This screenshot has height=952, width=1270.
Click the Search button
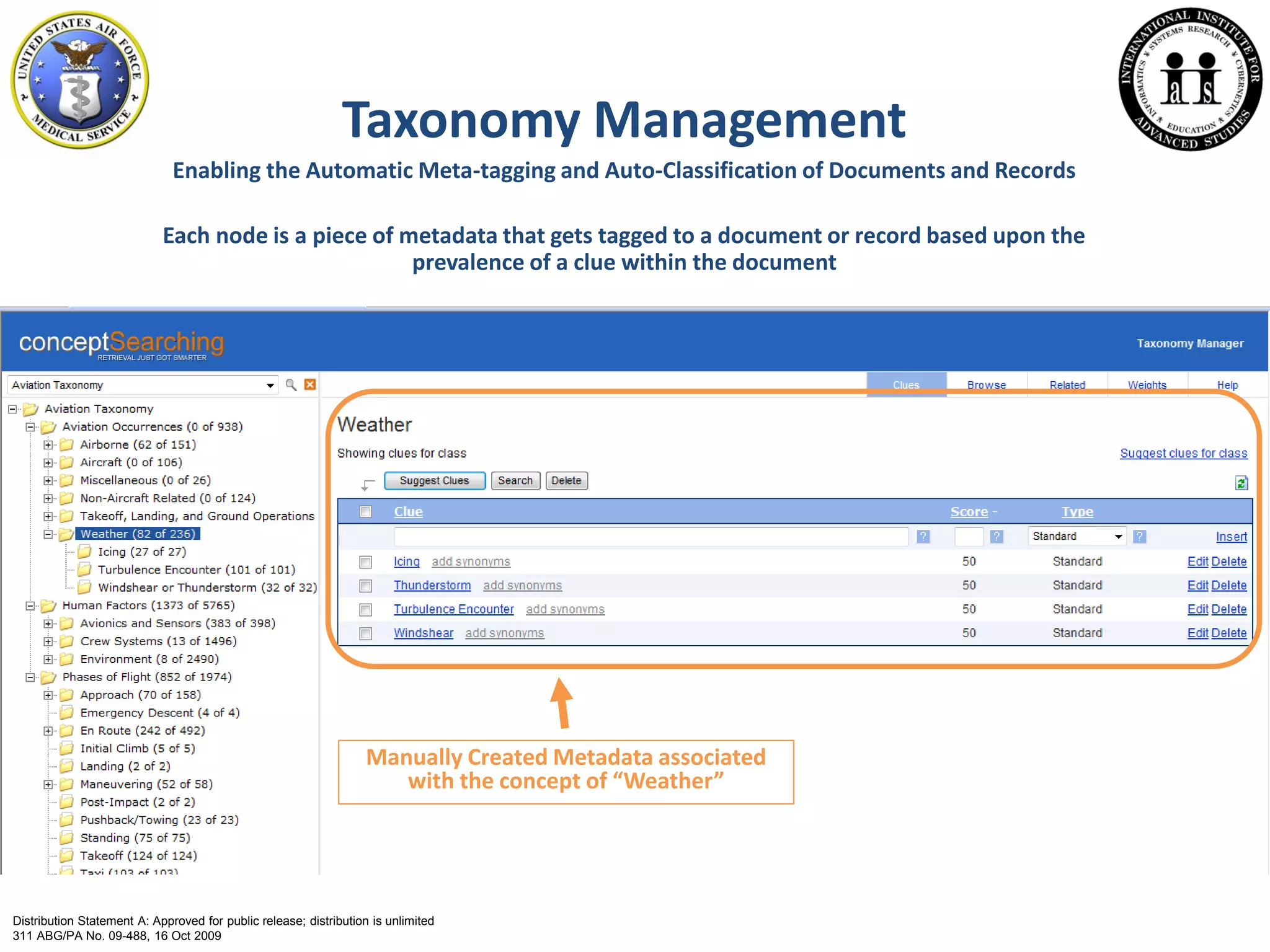pyautogui.click(x=515, y=480)
